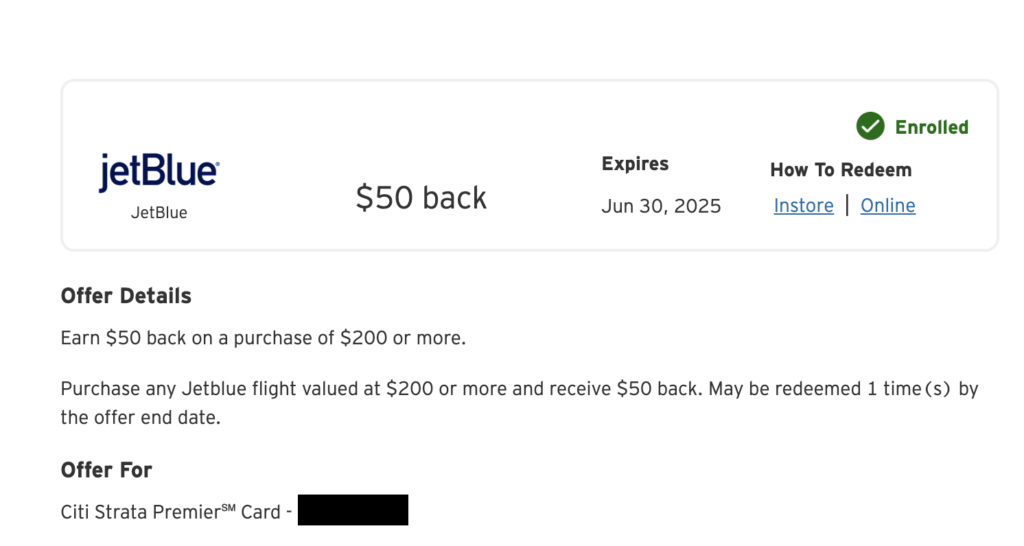The width and height of the screenshot is (1024, 546).
Task: Click the Offer For heading
Action: pyautogui.click(x=106, y=470)
